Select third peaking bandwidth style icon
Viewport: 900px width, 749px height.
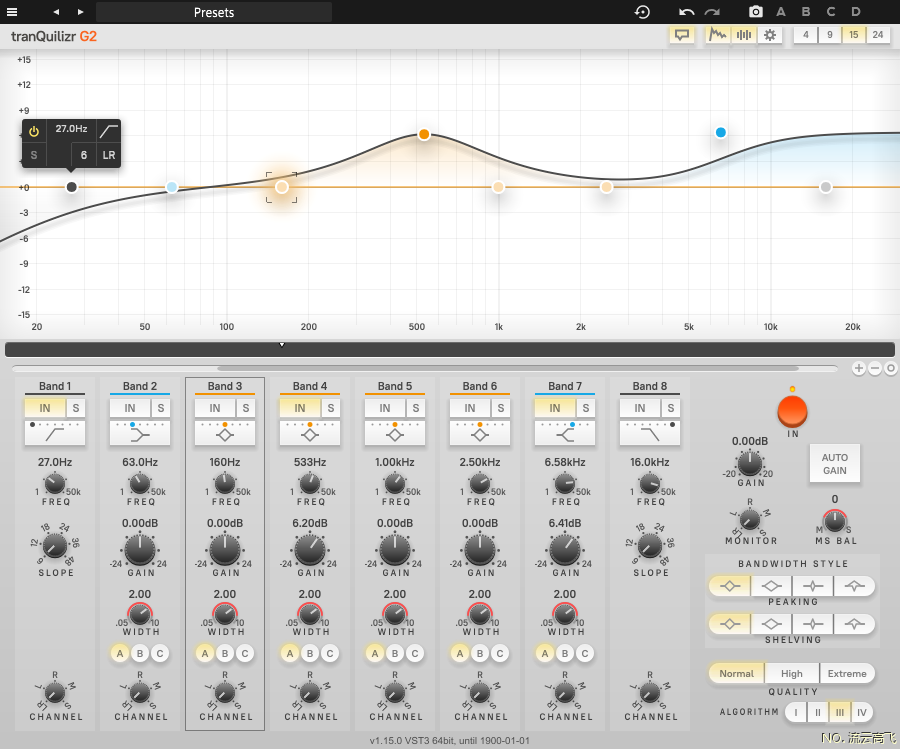click(x=813, y=586)
